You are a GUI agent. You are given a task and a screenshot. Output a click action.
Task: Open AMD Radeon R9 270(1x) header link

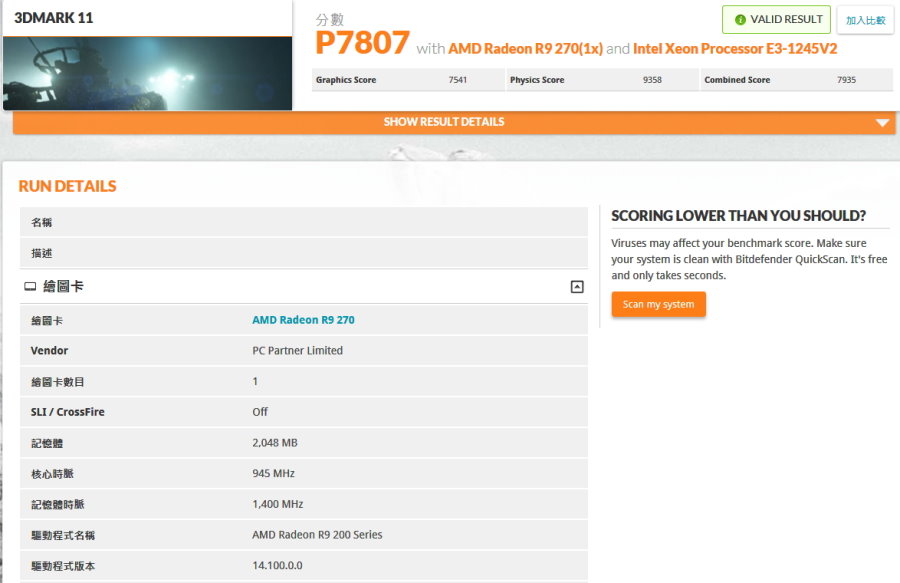click(x=525, y=49)
